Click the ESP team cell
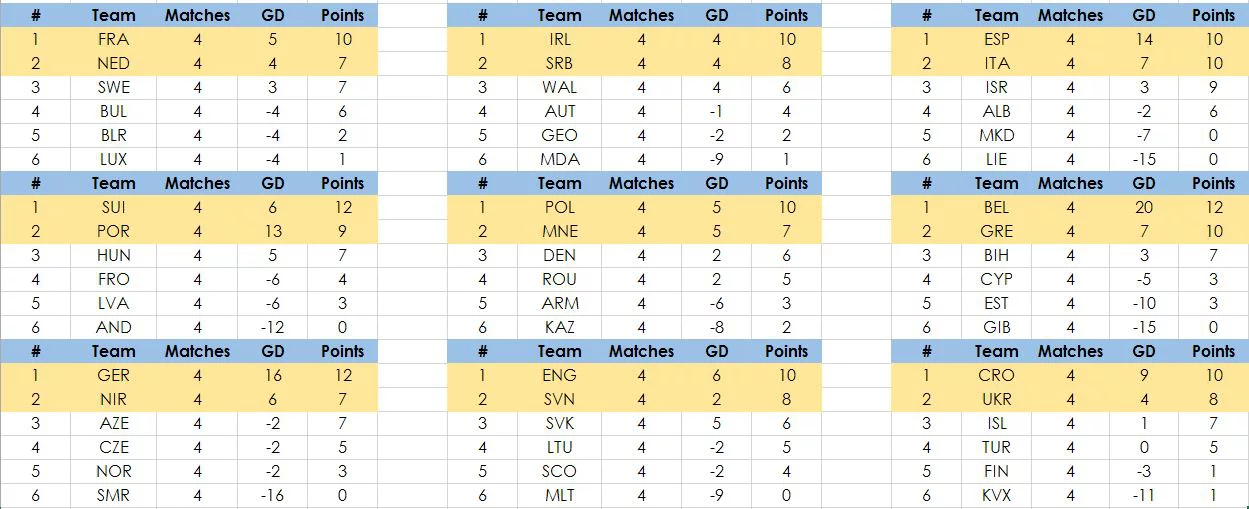 point(996,39)
